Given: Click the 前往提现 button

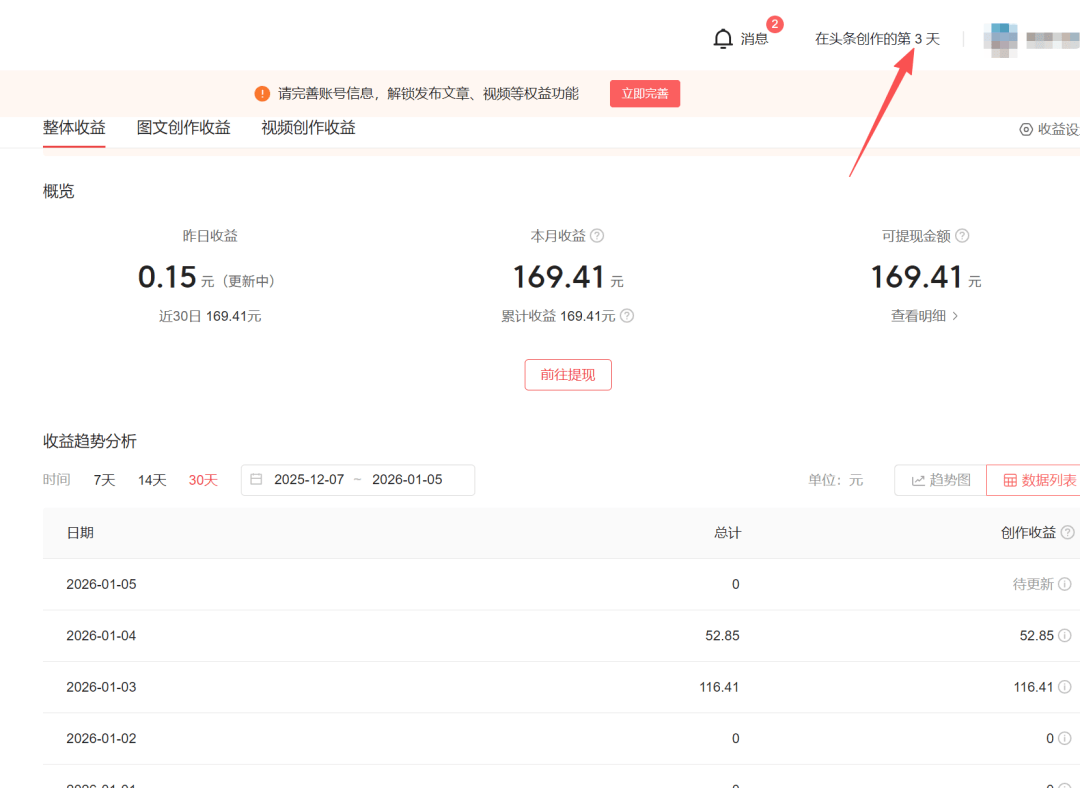Looking at the screenshot, I should pos(568,374).
